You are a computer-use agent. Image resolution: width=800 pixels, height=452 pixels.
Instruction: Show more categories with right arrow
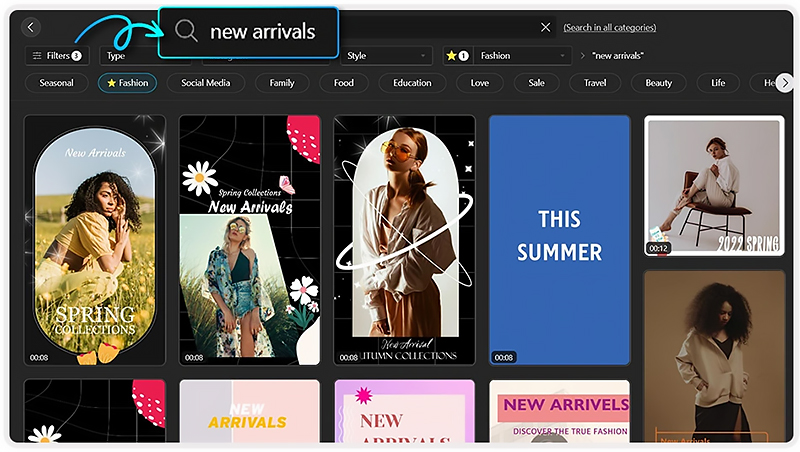pos(785,83)
